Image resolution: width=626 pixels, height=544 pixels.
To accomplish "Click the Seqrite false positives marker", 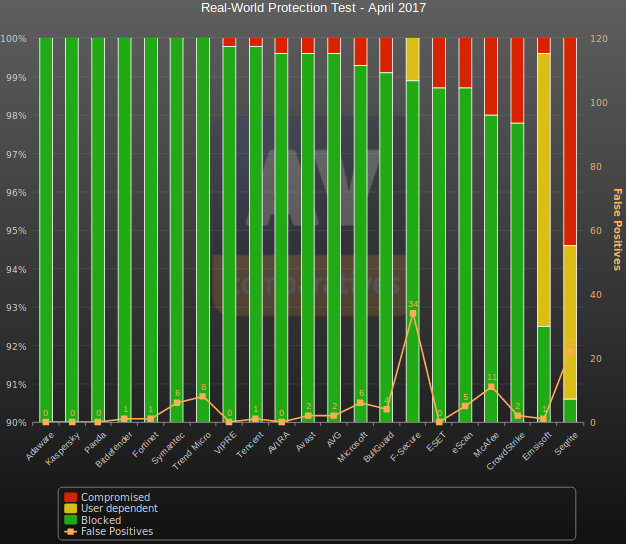I will pos(570,352).
